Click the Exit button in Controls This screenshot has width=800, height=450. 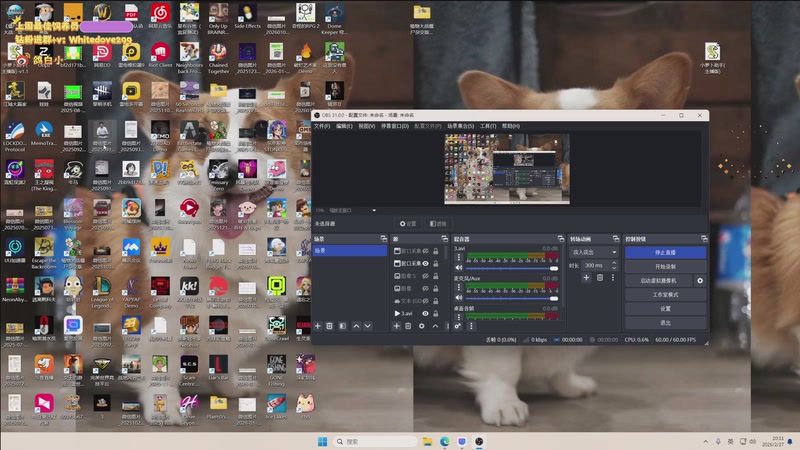point(666,323)
